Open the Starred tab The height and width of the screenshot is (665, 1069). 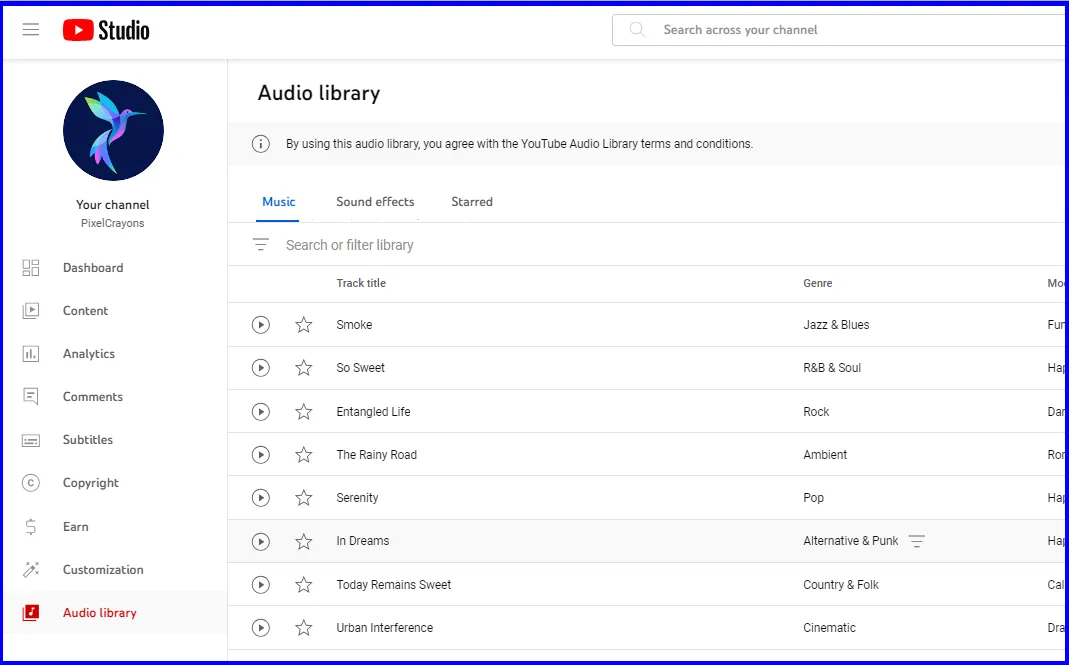pyautogui.click(x=471, y=201)
